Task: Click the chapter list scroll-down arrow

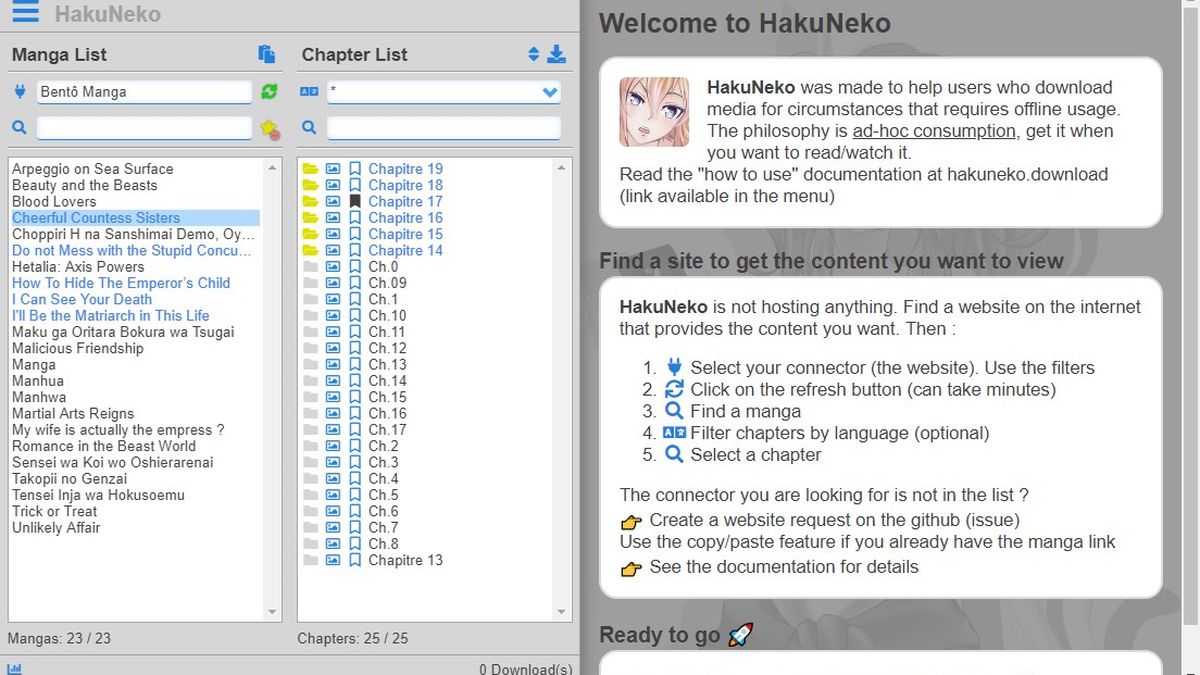Action: click(x=563, y=612)
